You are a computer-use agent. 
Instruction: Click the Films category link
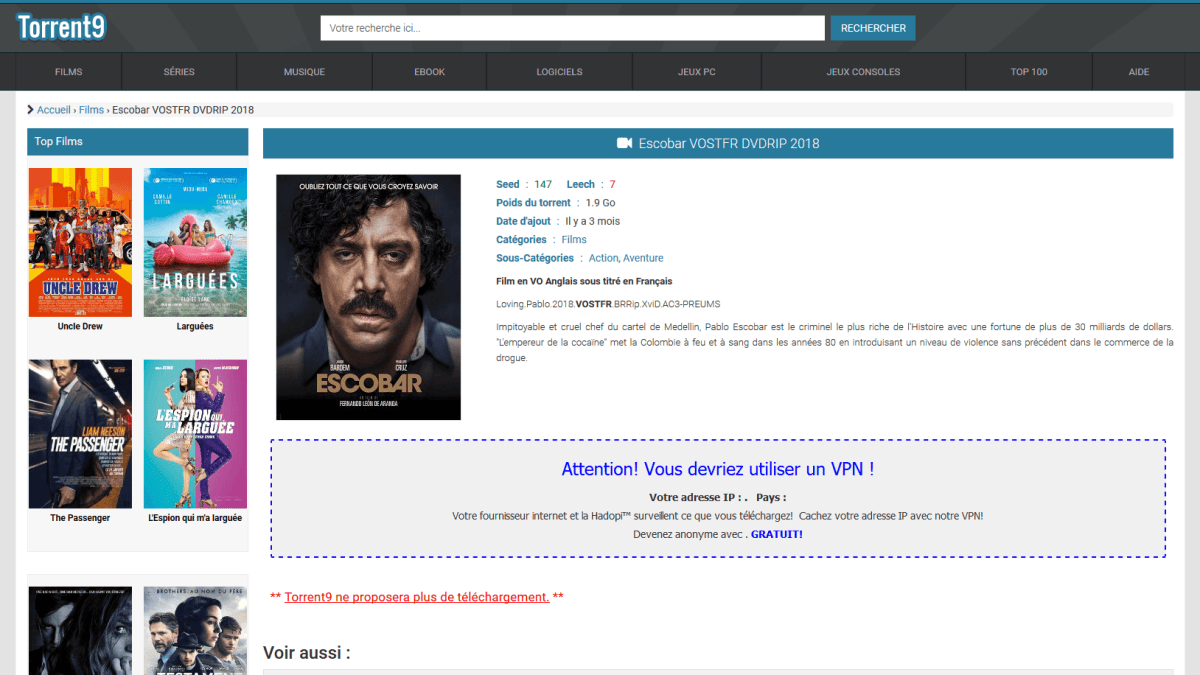click(x=574, y=240)
